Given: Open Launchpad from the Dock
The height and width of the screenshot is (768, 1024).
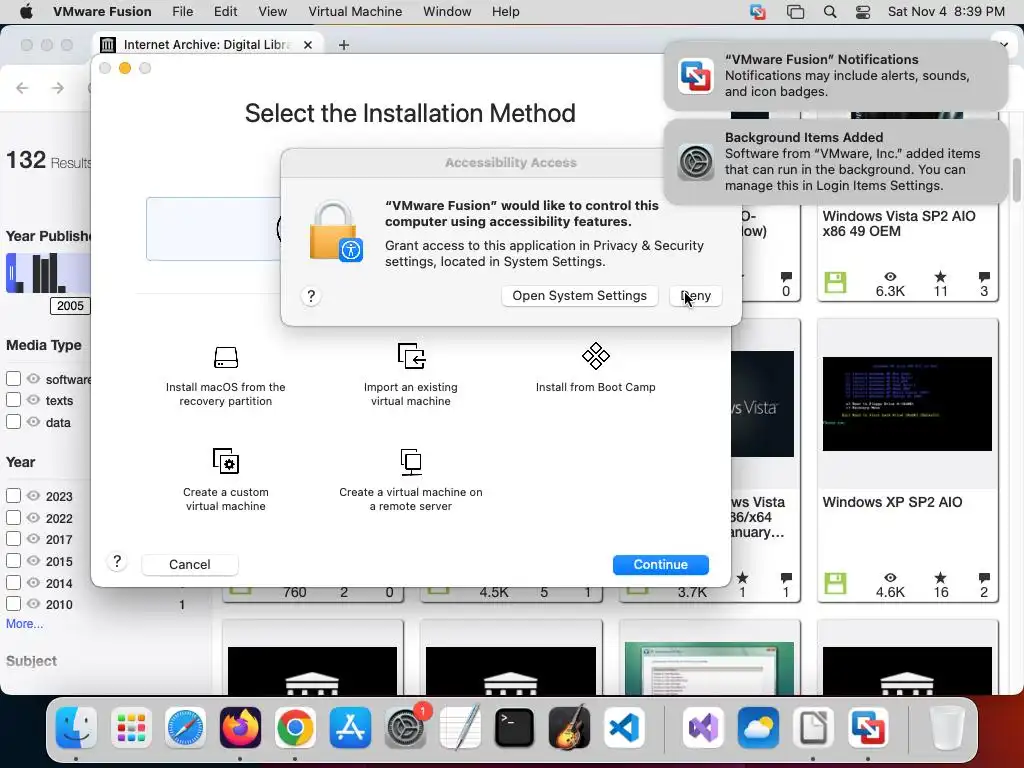Looking at the screenshot, I should [131, 728].
